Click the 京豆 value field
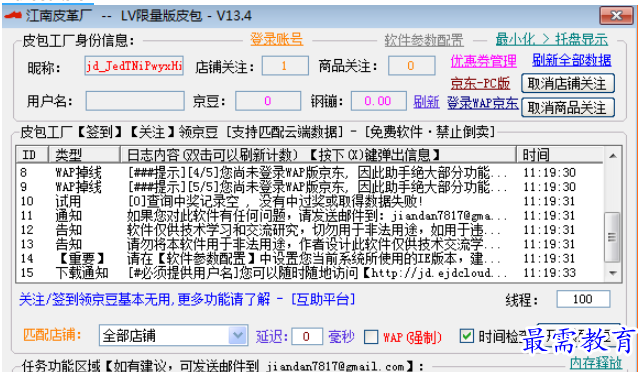The height and width of the screenshot is (372, 644). coord(268,101)
